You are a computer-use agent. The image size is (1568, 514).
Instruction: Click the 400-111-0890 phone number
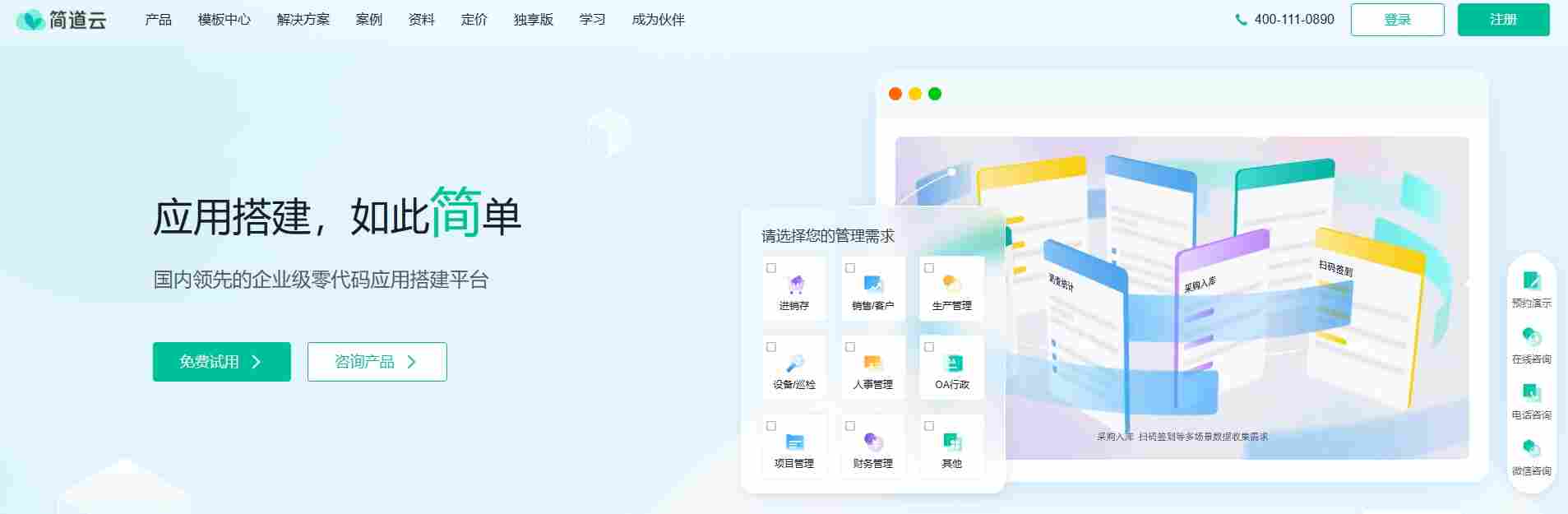tap(1294, 20)
